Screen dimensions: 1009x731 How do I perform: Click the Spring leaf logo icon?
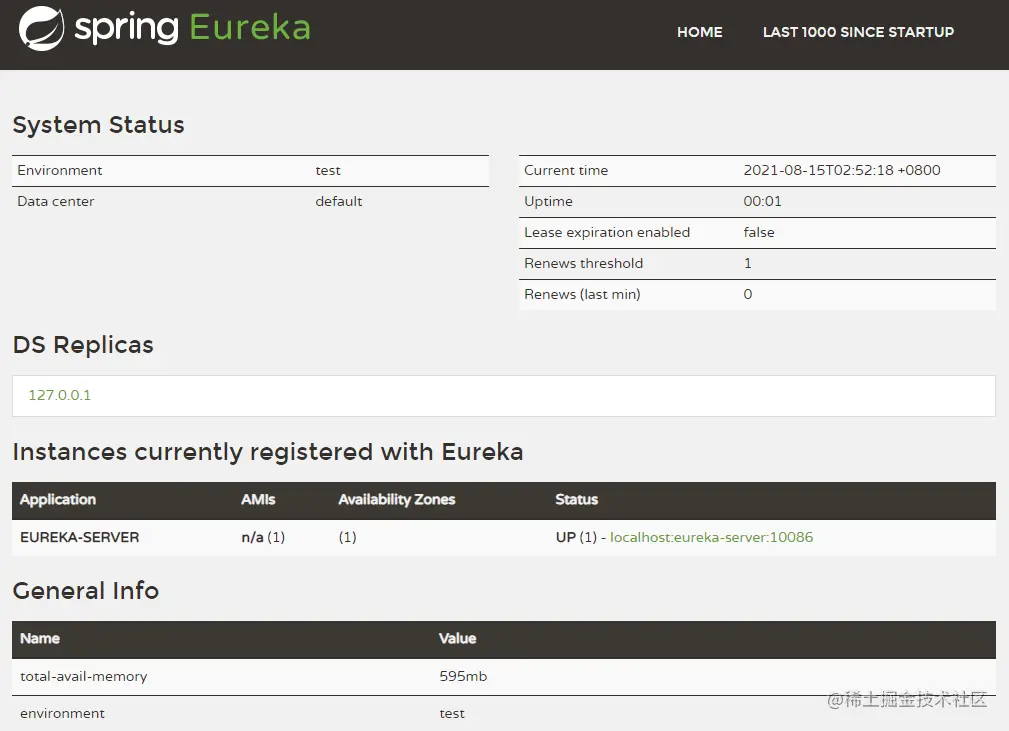click(x=41, y=28)
